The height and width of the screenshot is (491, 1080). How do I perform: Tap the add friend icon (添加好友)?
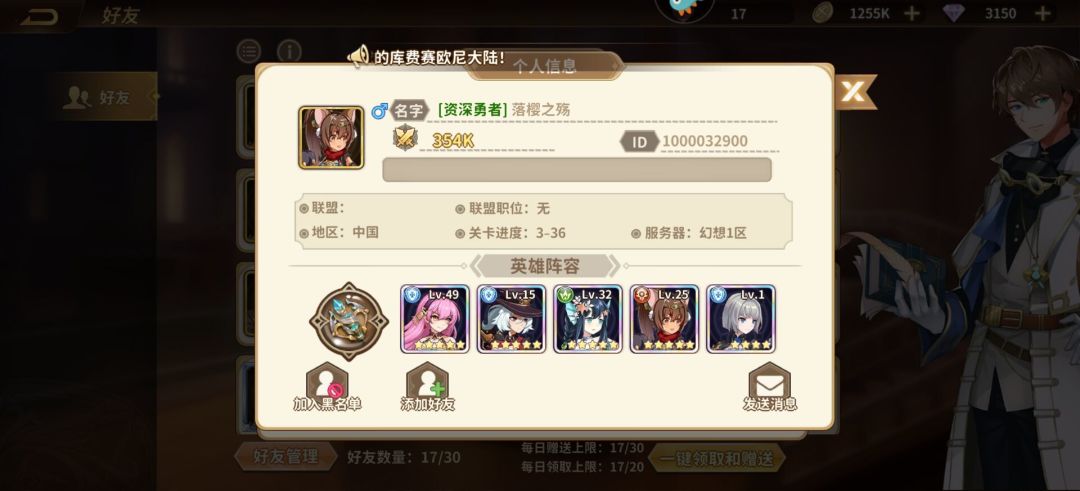[x=427, y=386]
